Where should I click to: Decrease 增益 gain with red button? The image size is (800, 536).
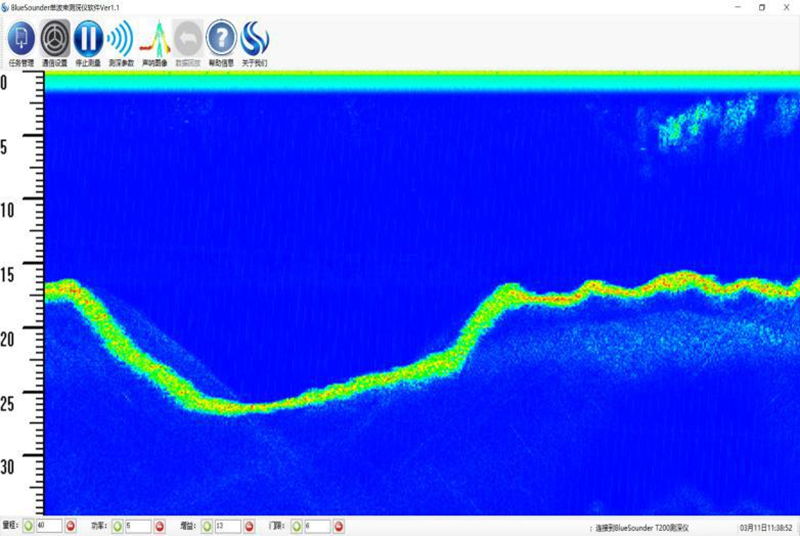tap(249, 526)
